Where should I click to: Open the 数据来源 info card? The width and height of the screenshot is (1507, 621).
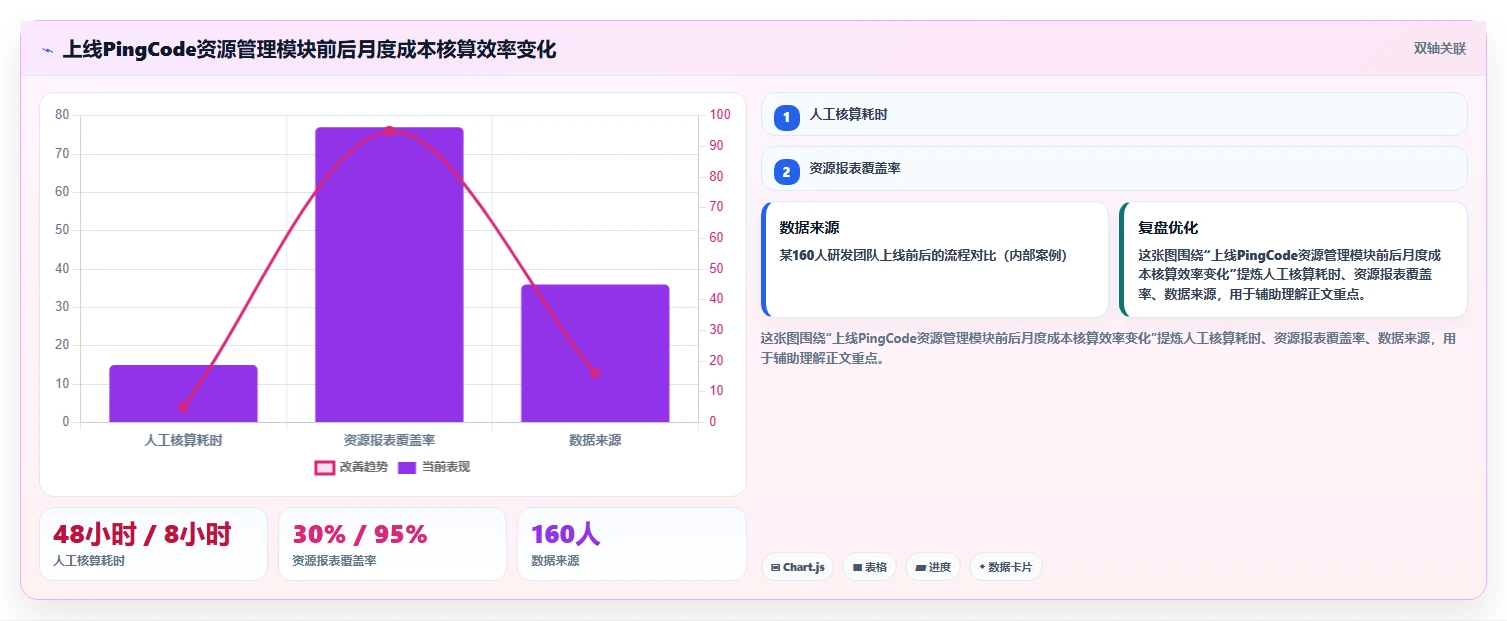(x=935, y=260)
